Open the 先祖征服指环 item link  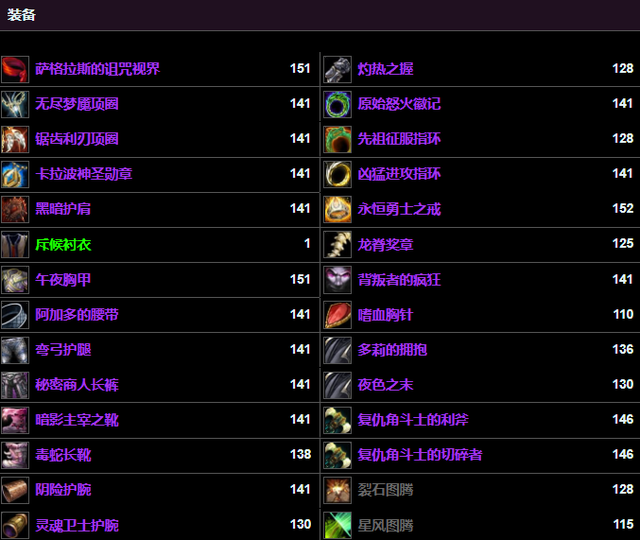[x=399, y=139]
